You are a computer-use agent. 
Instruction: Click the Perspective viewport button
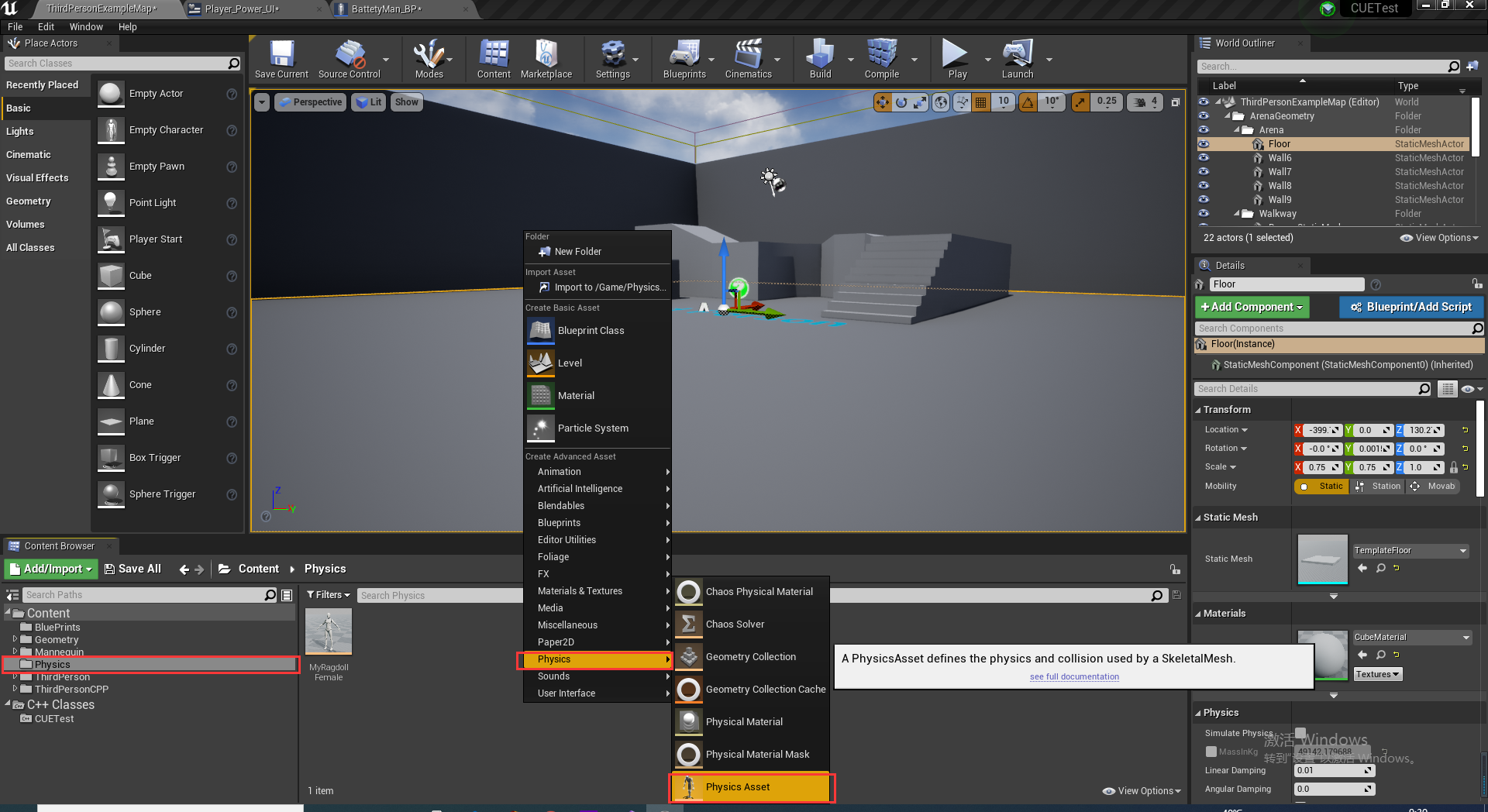coord(309,102)
